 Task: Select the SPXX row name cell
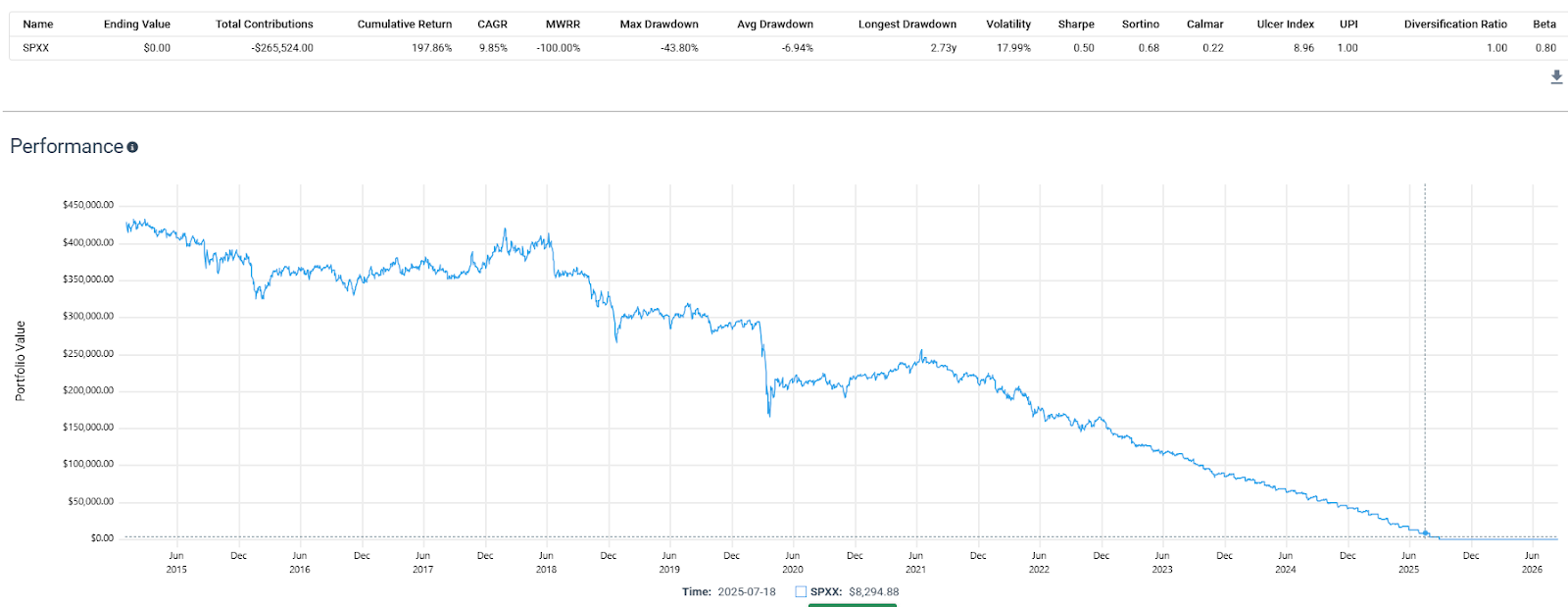click(36, 48)
